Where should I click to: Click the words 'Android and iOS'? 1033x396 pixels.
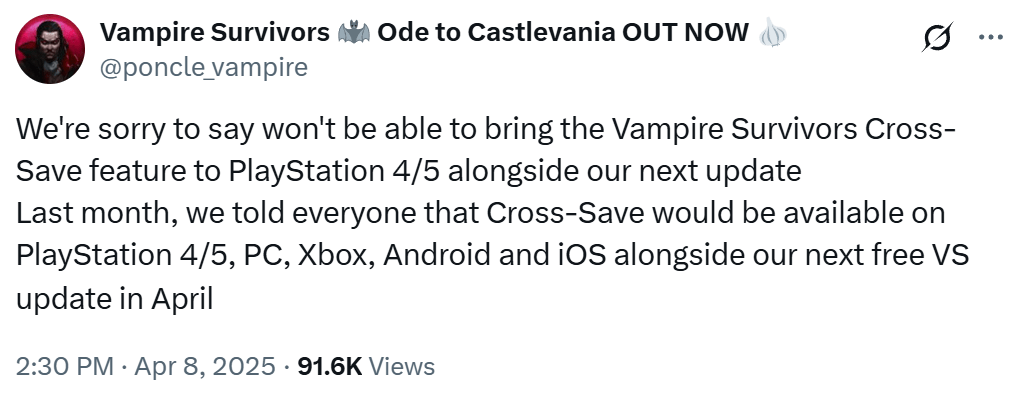494,256
